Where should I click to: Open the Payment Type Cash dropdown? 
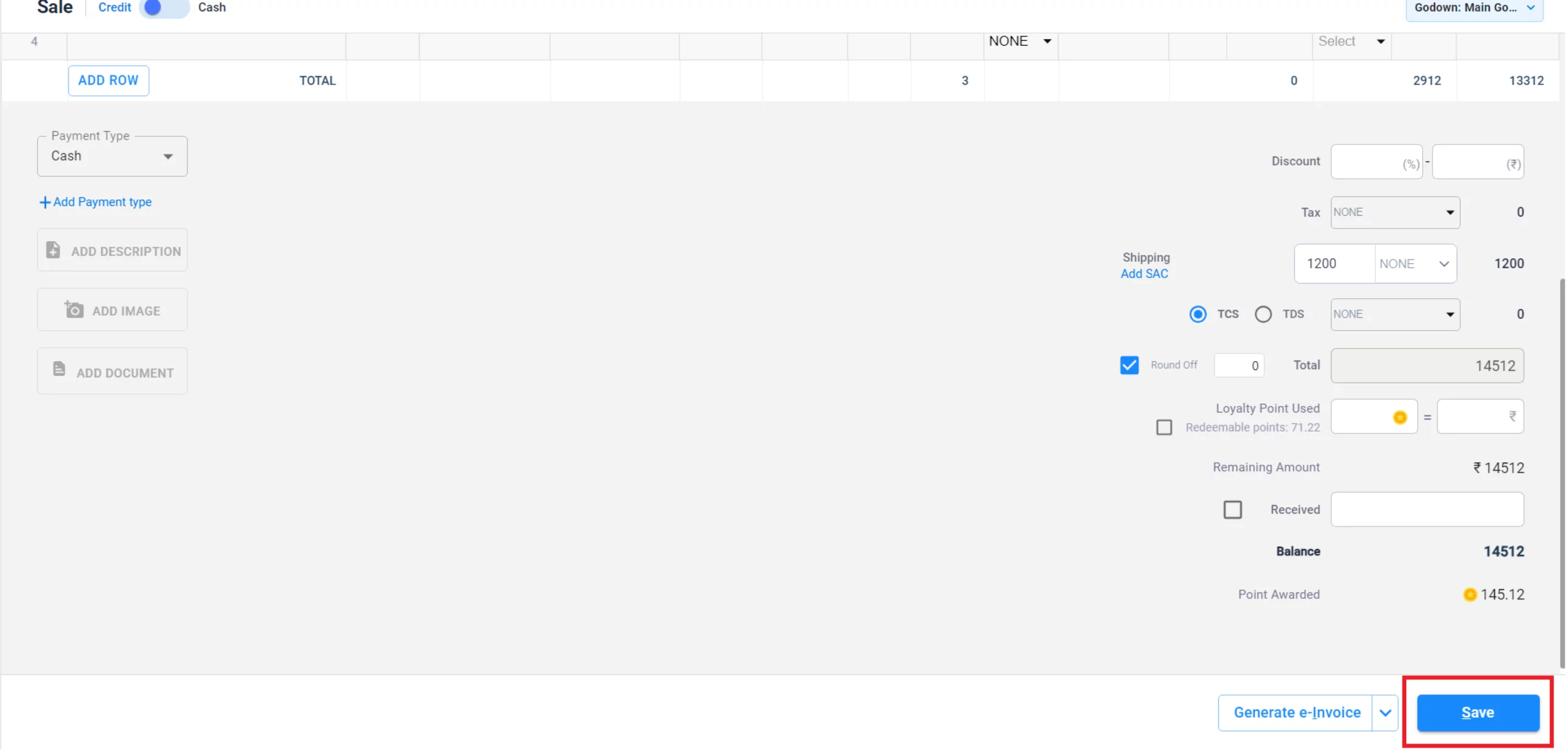(112, 156)
